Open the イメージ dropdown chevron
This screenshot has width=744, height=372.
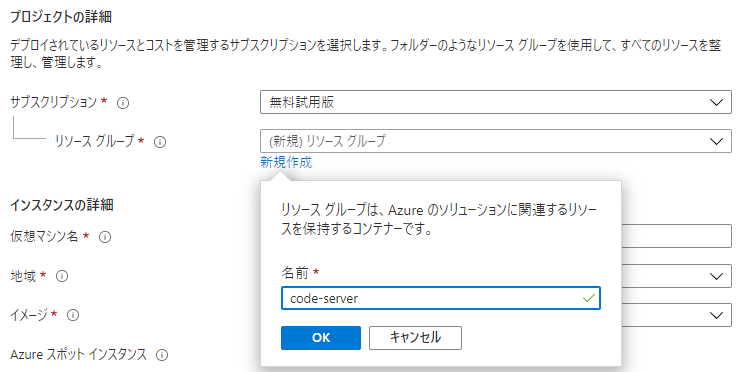point(715,315)
